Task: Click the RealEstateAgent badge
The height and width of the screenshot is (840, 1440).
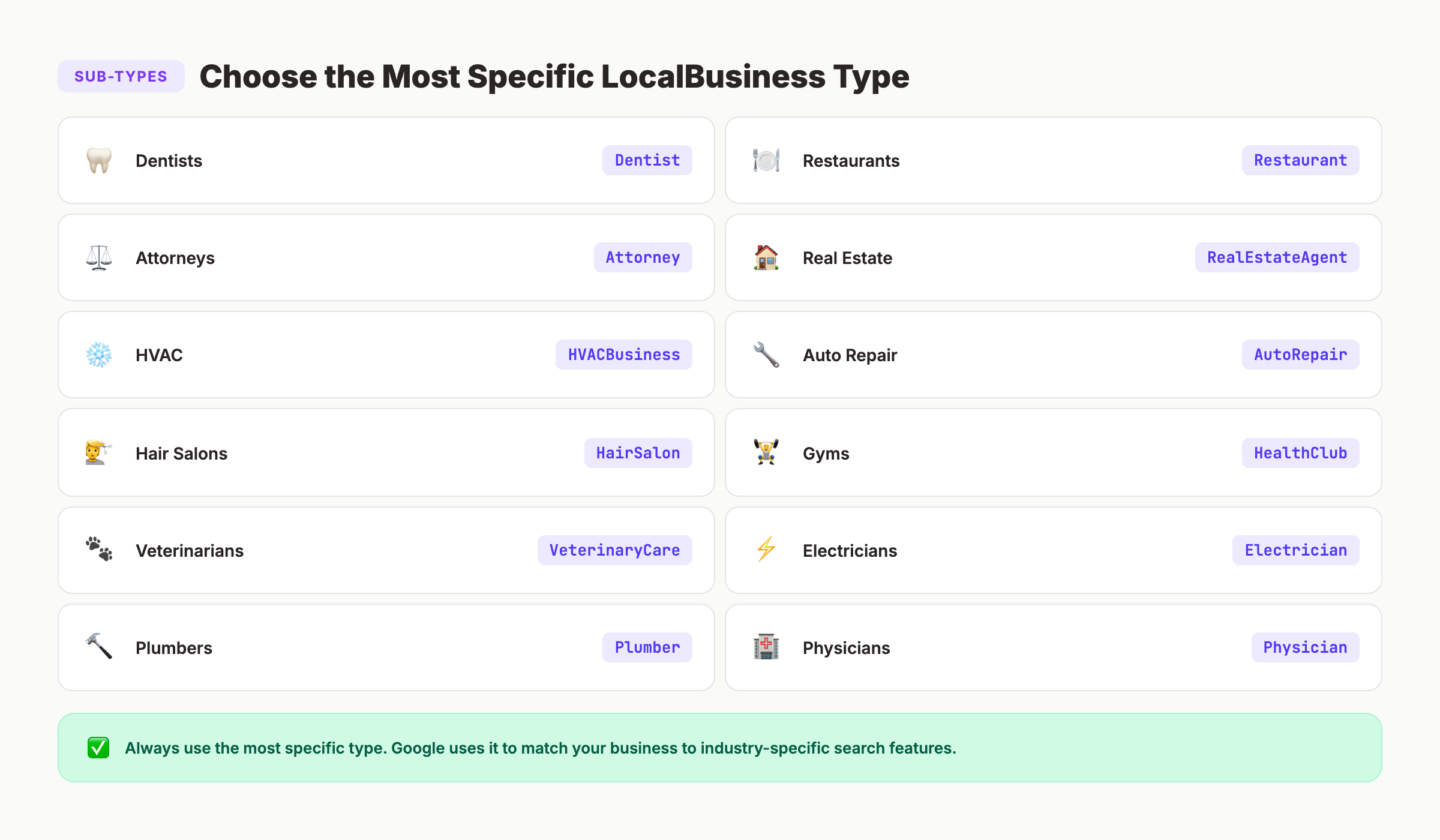Action: pos(1277,257)
